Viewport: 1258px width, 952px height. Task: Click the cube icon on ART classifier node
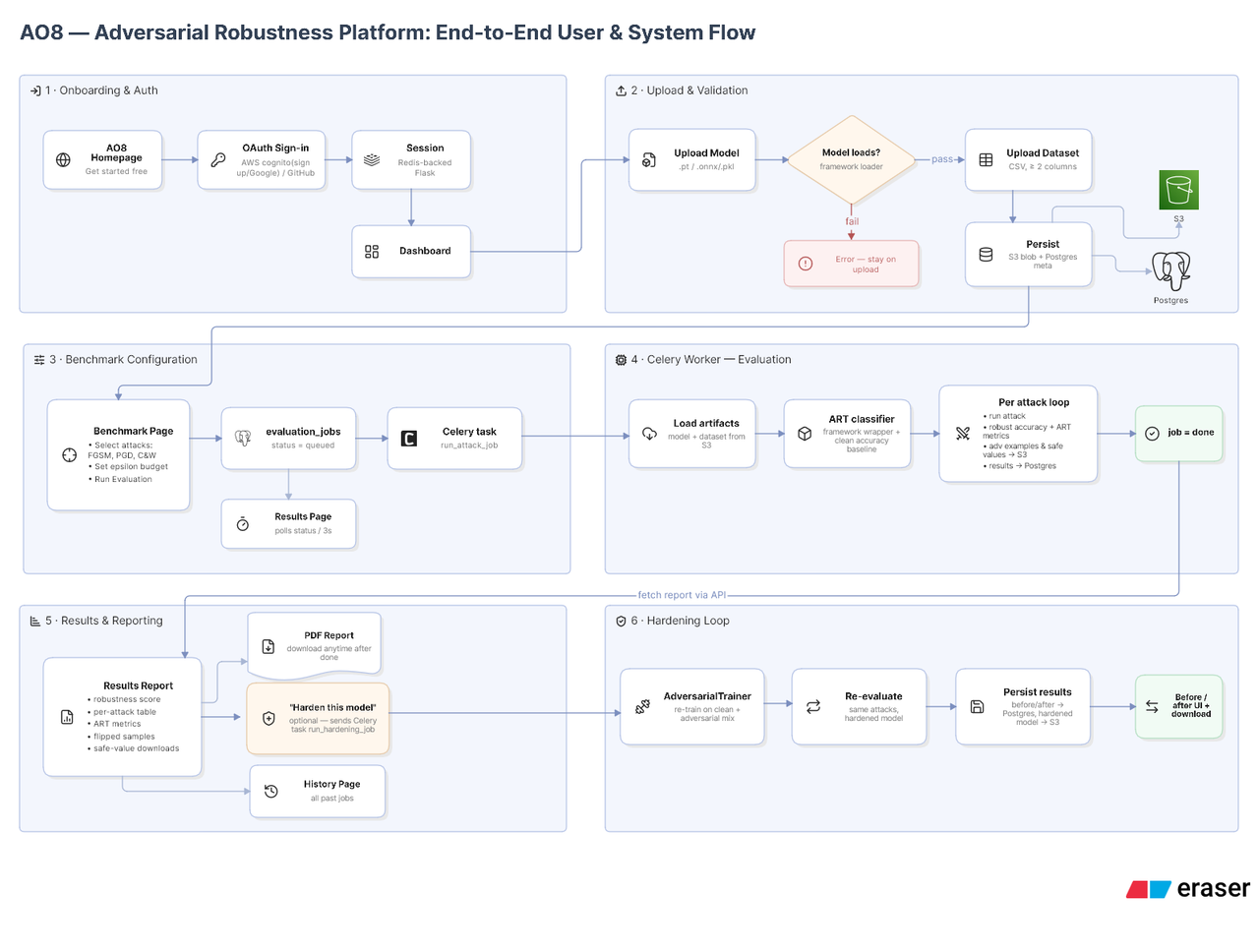click(x=805, y=434)
